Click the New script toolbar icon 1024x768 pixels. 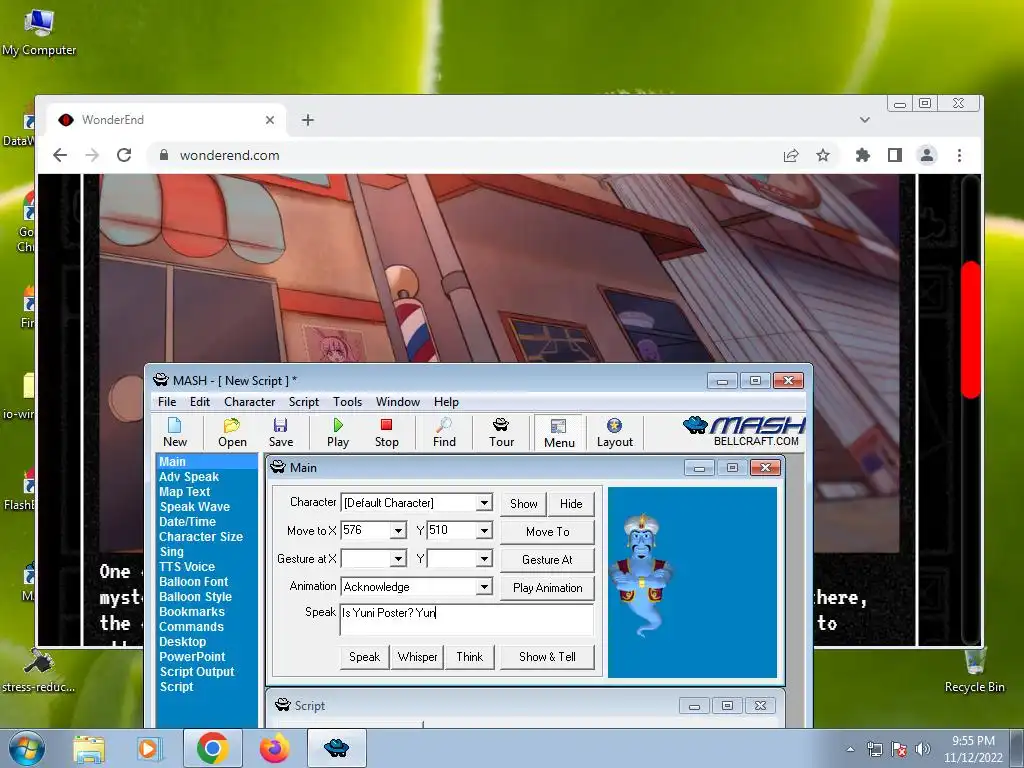click(174, 432)
